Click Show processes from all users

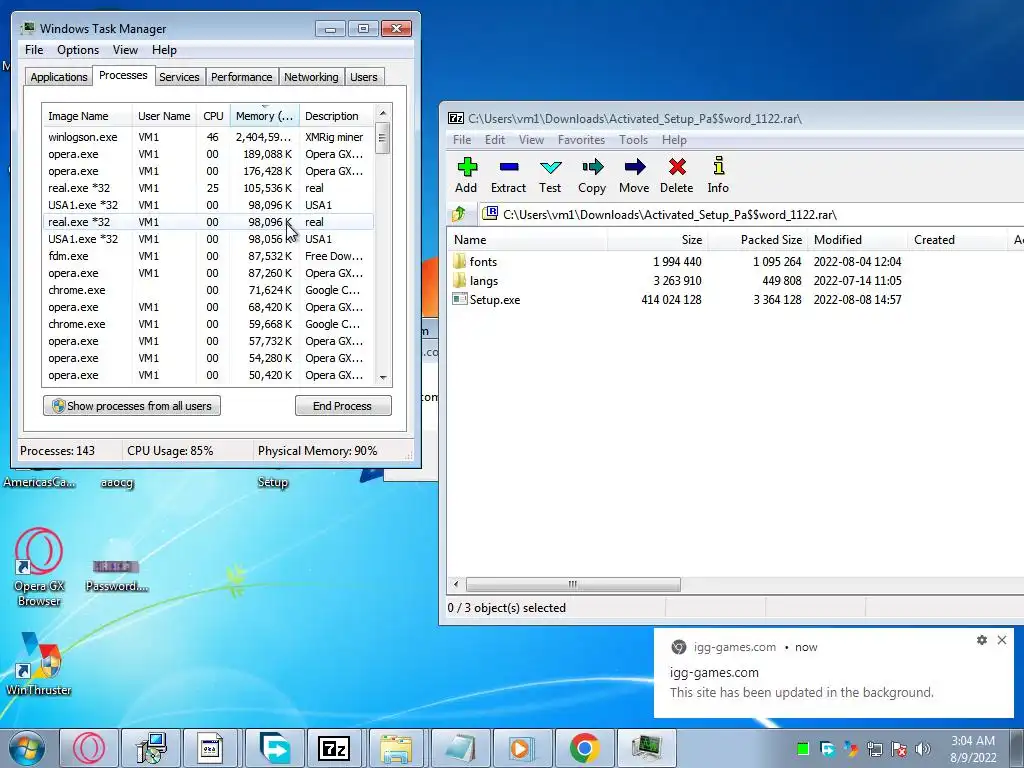point(132,406)
